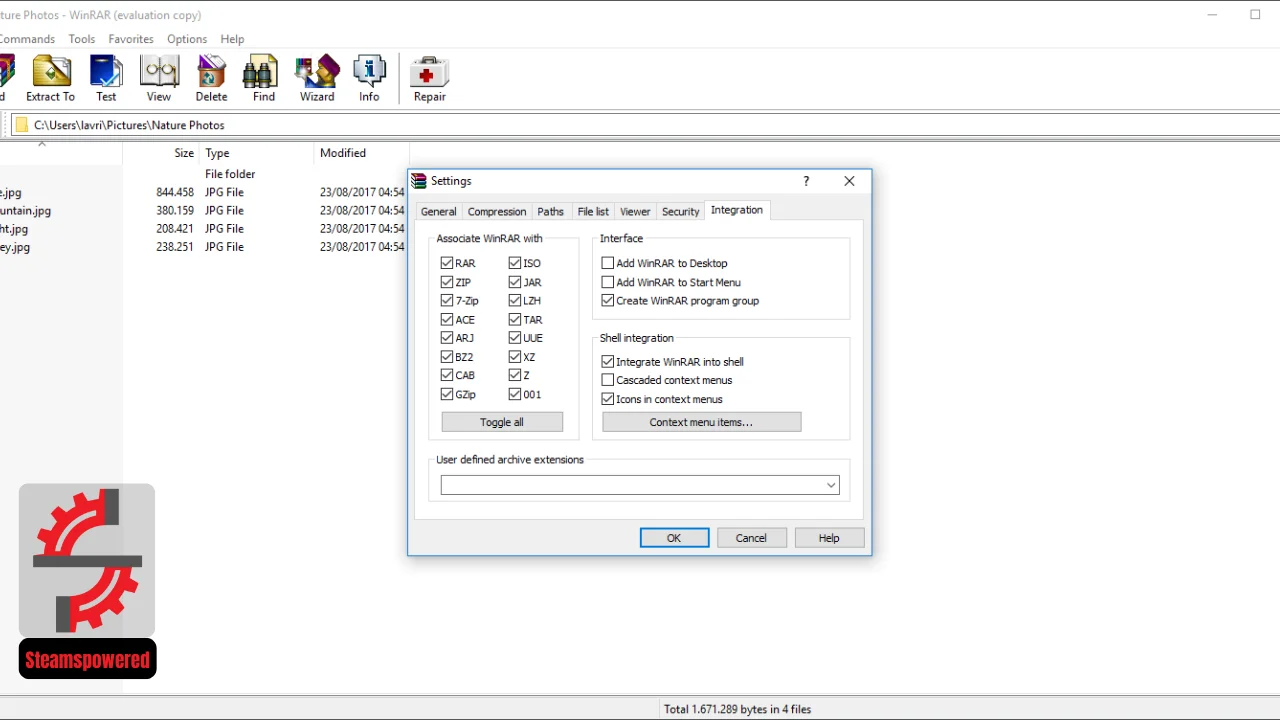This screenshot has width=1280, height=720.
Task: Select the Integration tab
Action: (737, 210)
